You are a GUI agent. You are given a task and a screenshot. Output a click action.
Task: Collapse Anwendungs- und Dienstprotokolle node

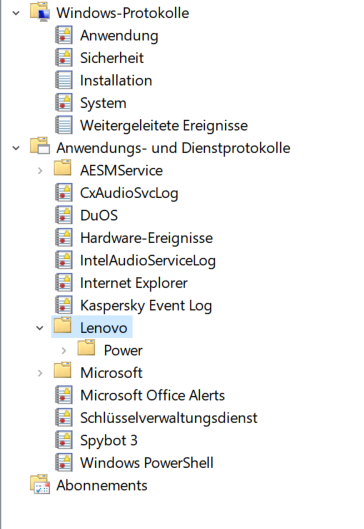pyautogui.click(x=16, y=148)
